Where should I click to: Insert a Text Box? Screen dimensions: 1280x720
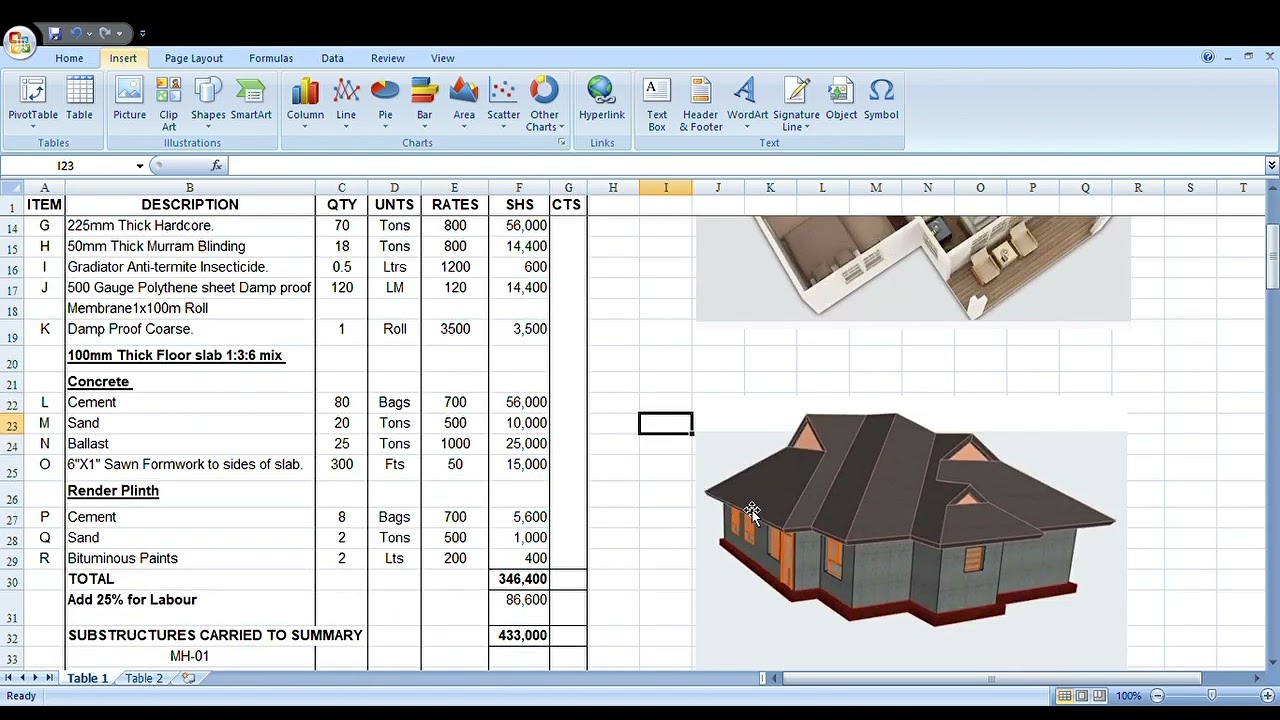656,105
